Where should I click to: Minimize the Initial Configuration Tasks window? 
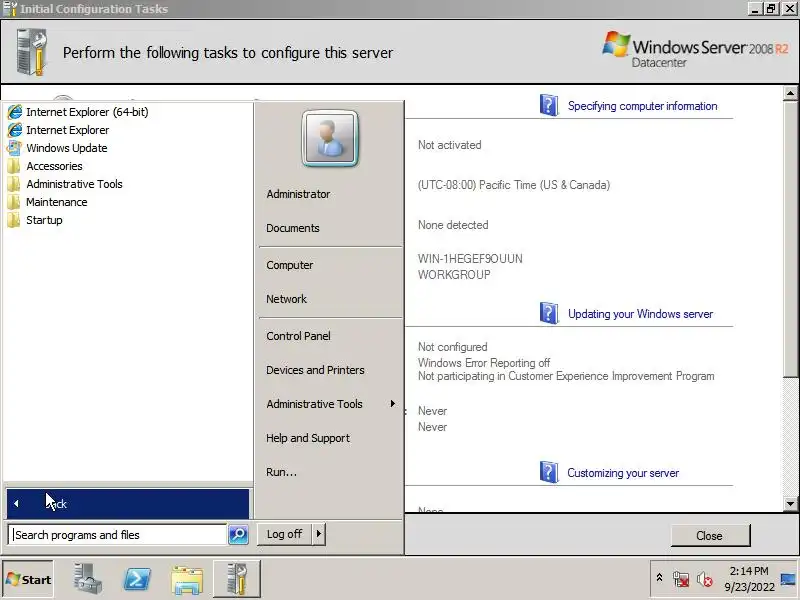coord(755,9)
